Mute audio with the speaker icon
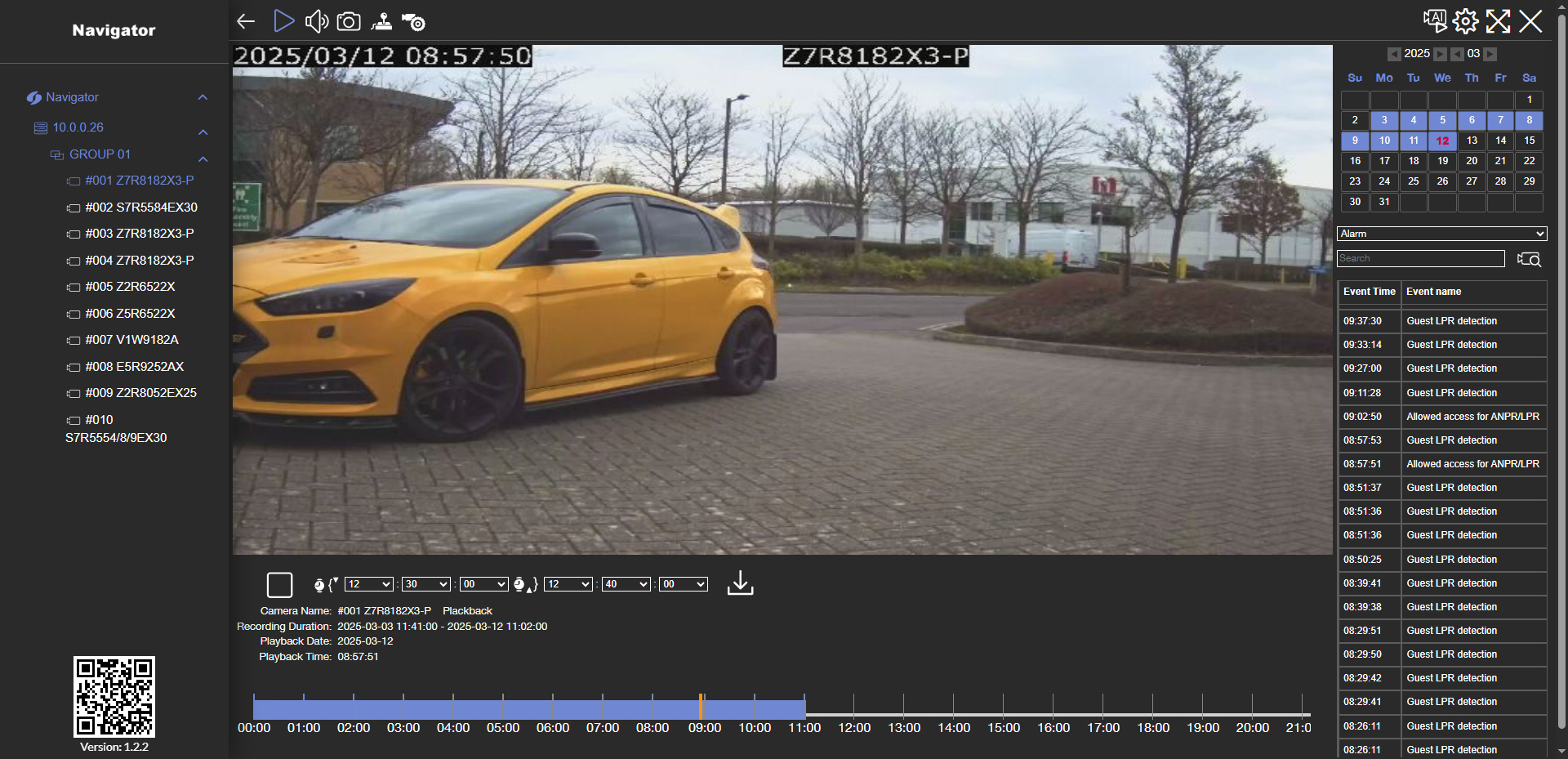 (x=316, y=21)
